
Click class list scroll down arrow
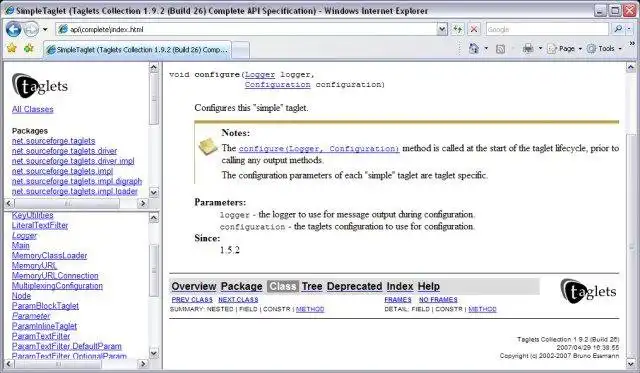[153, 353]
